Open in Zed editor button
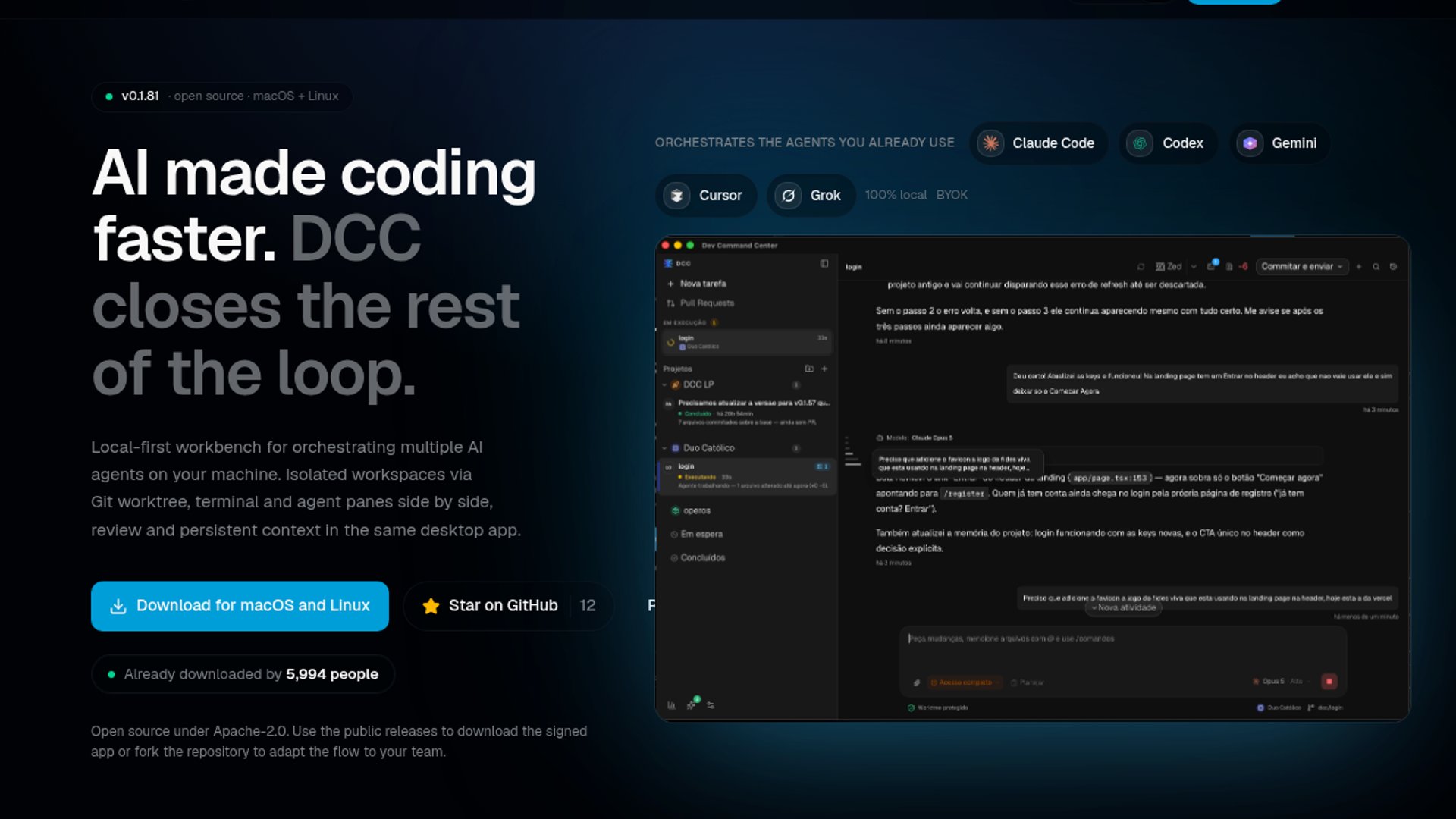 point(1169,267)
